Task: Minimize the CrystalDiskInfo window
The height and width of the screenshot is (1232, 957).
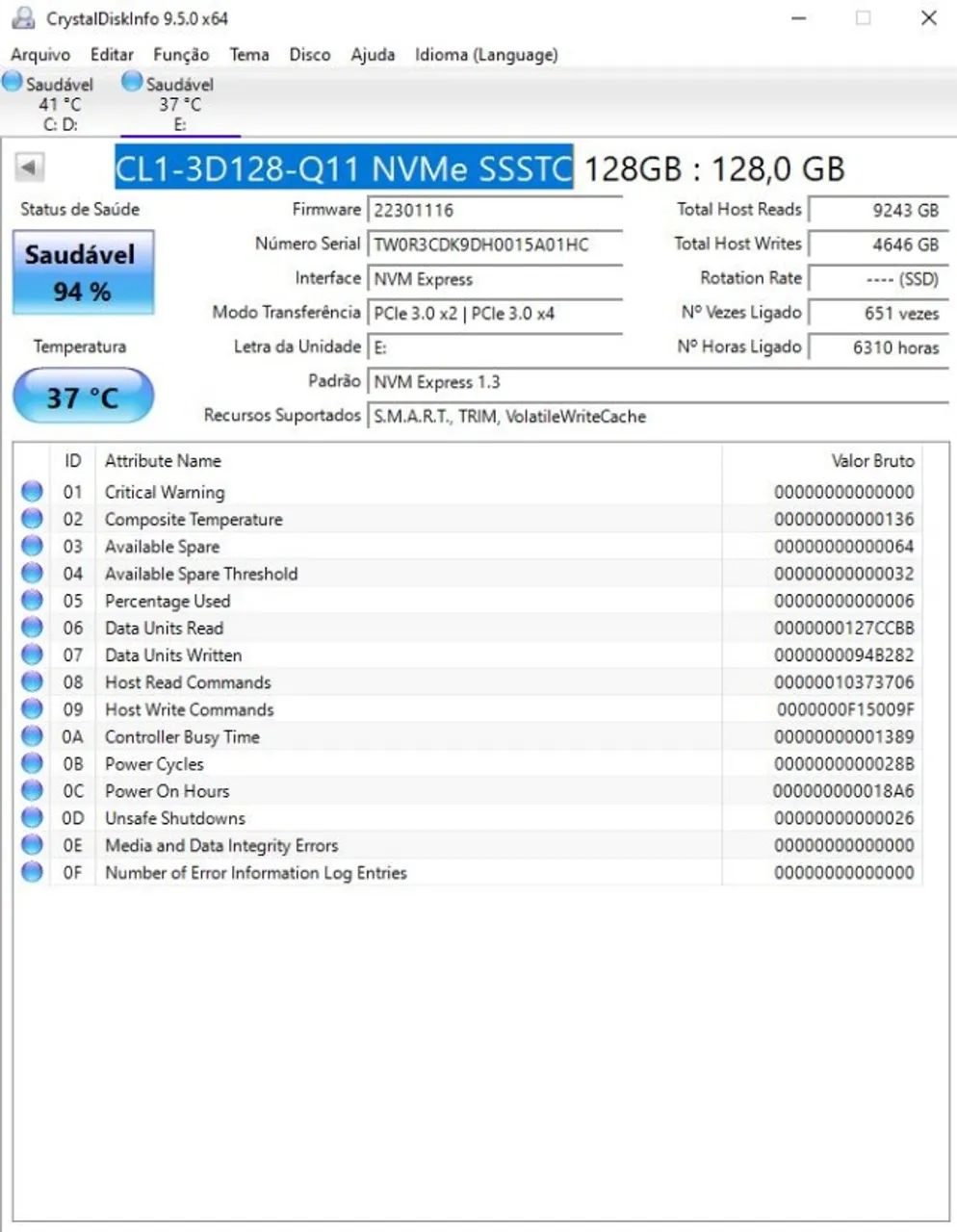Action: pyautogui.click(x=798, y=18)
